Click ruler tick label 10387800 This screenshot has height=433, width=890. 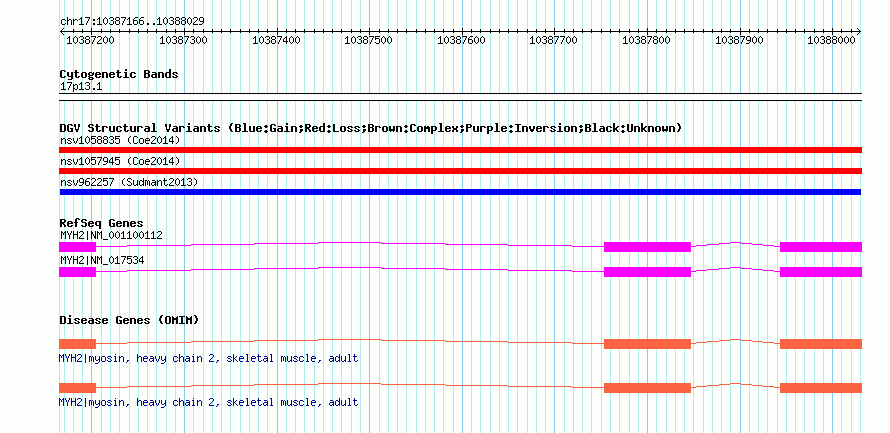click(x=646, y=40)
